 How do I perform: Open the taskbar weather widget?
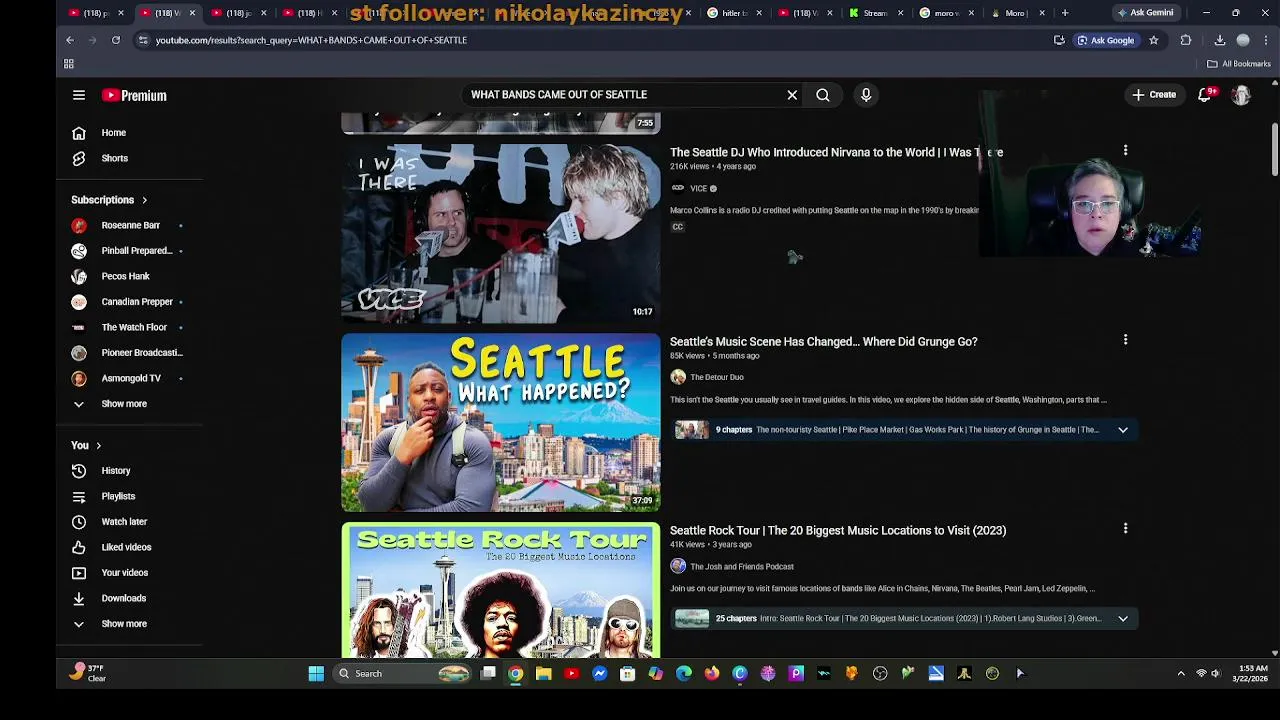click(x=88, y=673)
